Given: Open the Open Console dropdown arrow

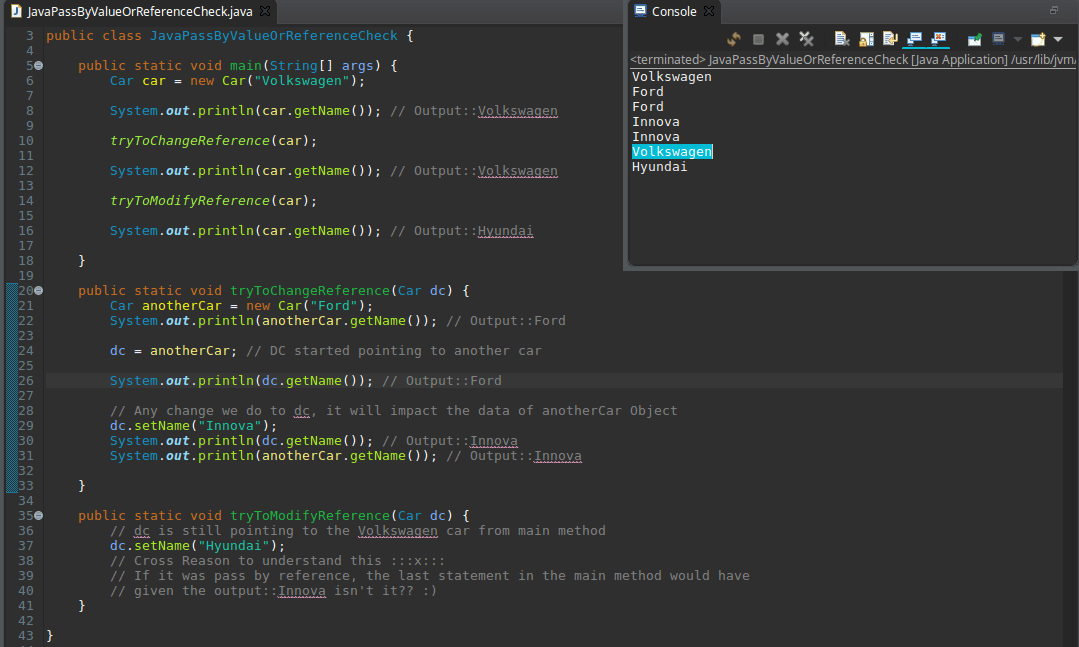Looking at the screenshot, I should coord(1057,39).
